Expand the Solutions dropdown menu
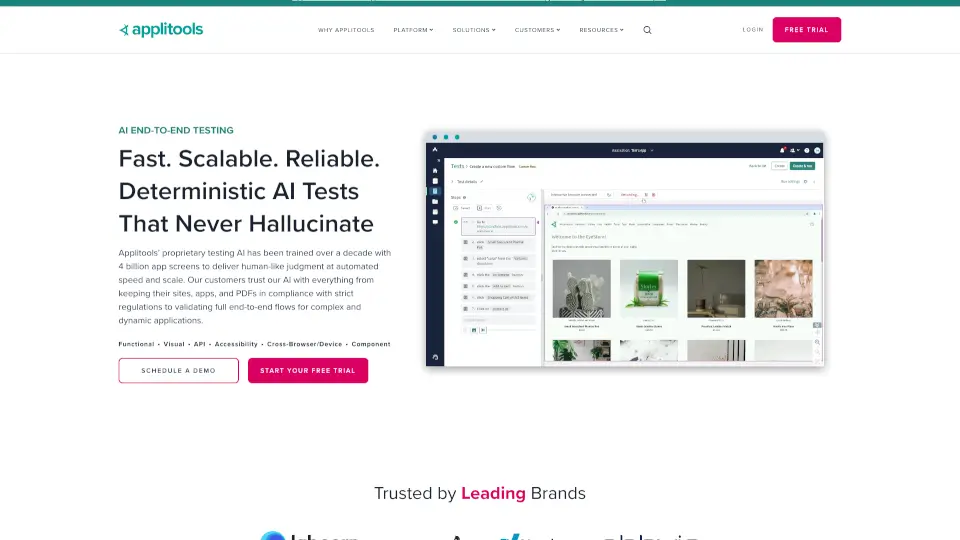Image resolution: width=960 pixels, height=540 pixels. pos(473,30)
